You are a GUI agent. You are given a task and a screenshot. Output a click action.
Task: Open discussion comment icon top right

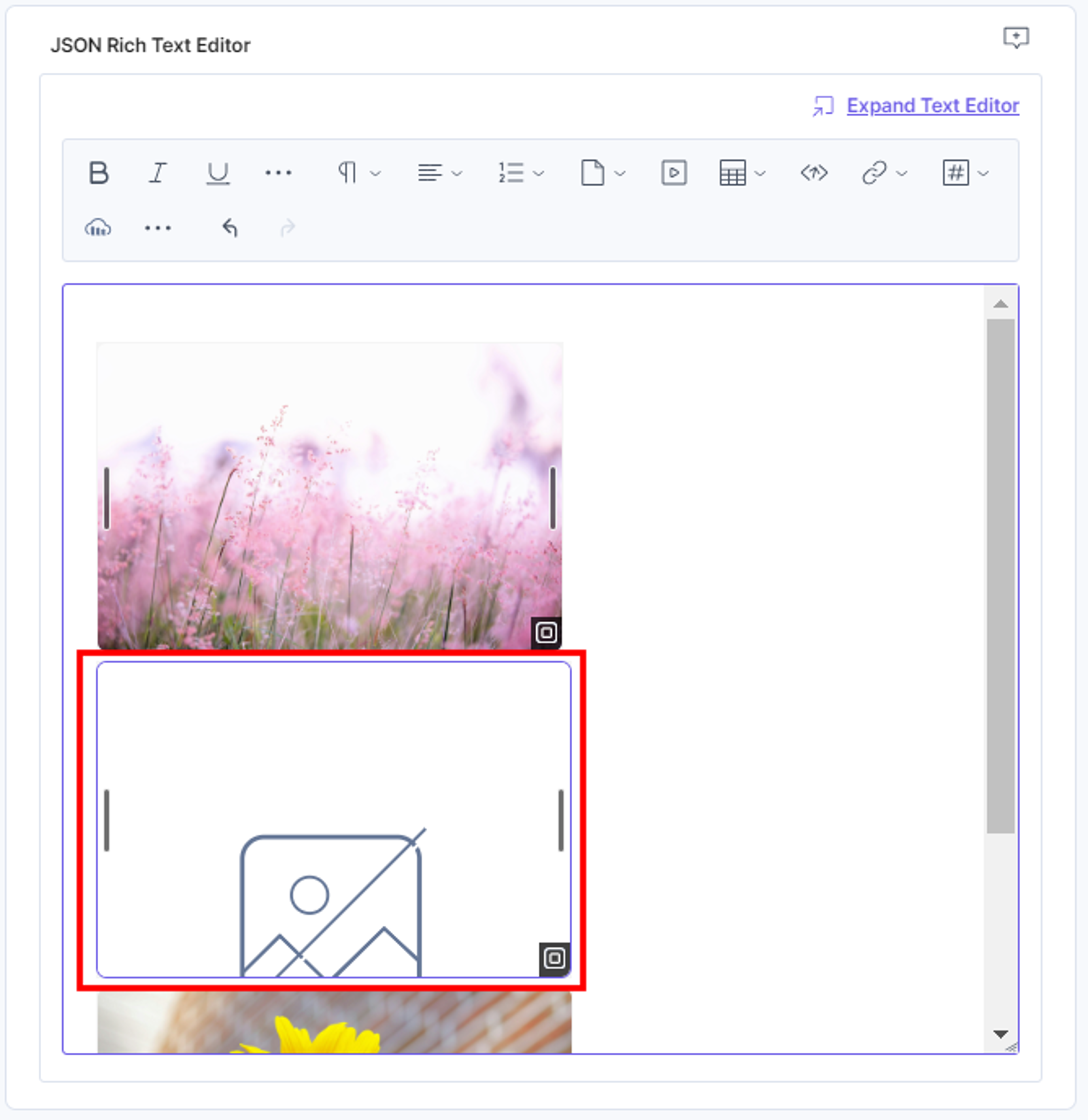(1016, 38)
